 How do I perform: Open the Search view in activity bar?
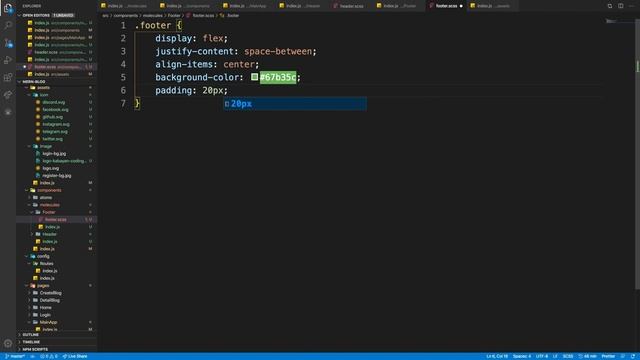pos(8,25)
